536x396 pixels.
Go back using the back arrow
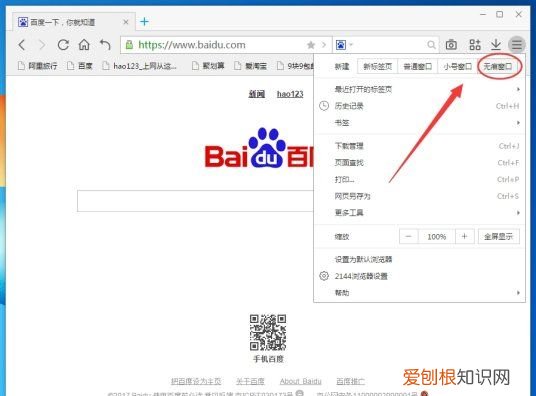click(22, 45)
